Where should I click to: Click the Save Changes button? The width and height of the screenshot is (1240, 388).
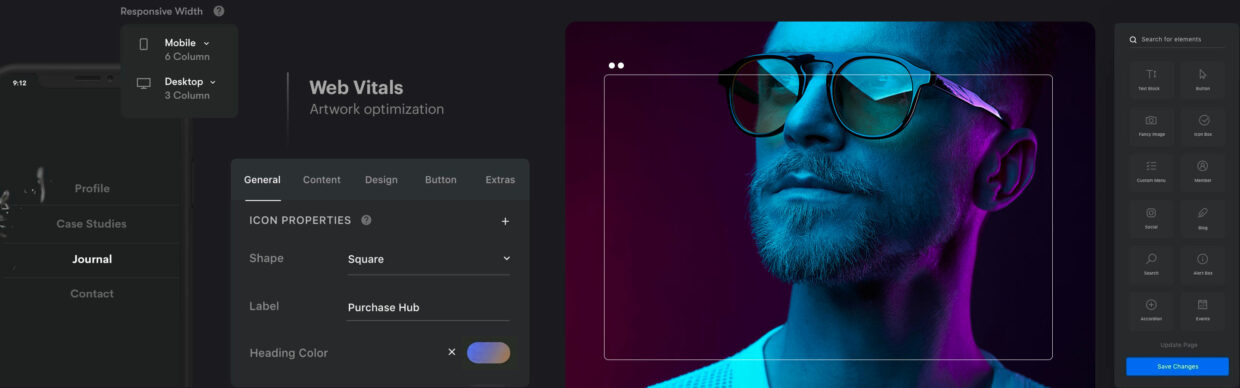pos(1177,366)
